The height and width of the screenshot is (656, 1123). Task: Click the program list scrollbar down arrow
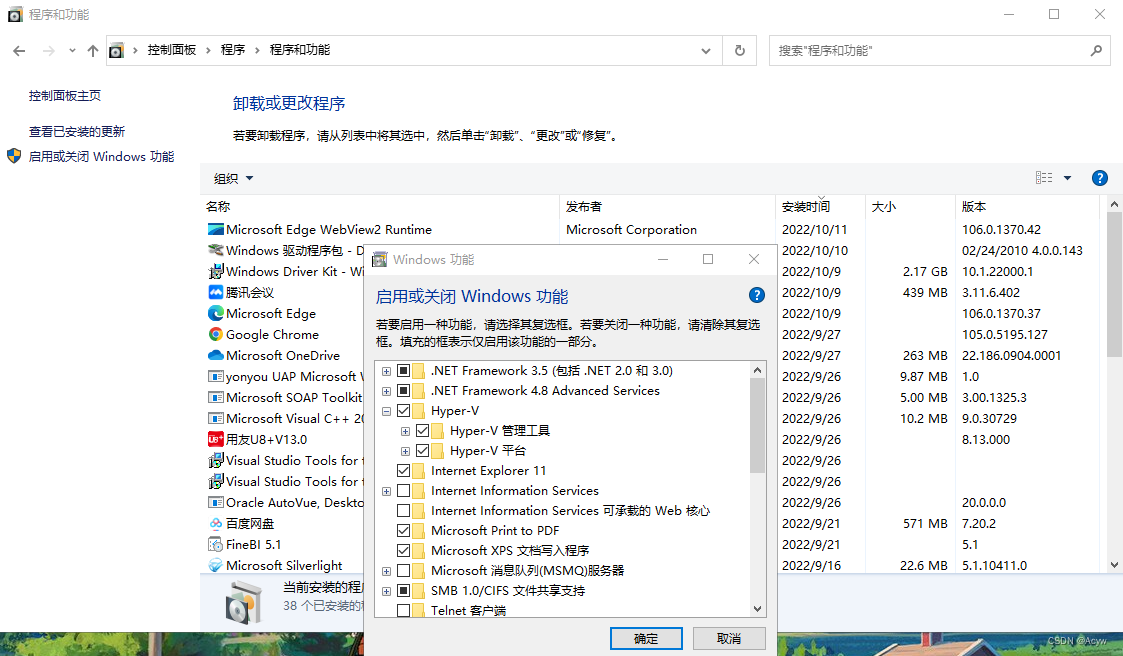1114,565
